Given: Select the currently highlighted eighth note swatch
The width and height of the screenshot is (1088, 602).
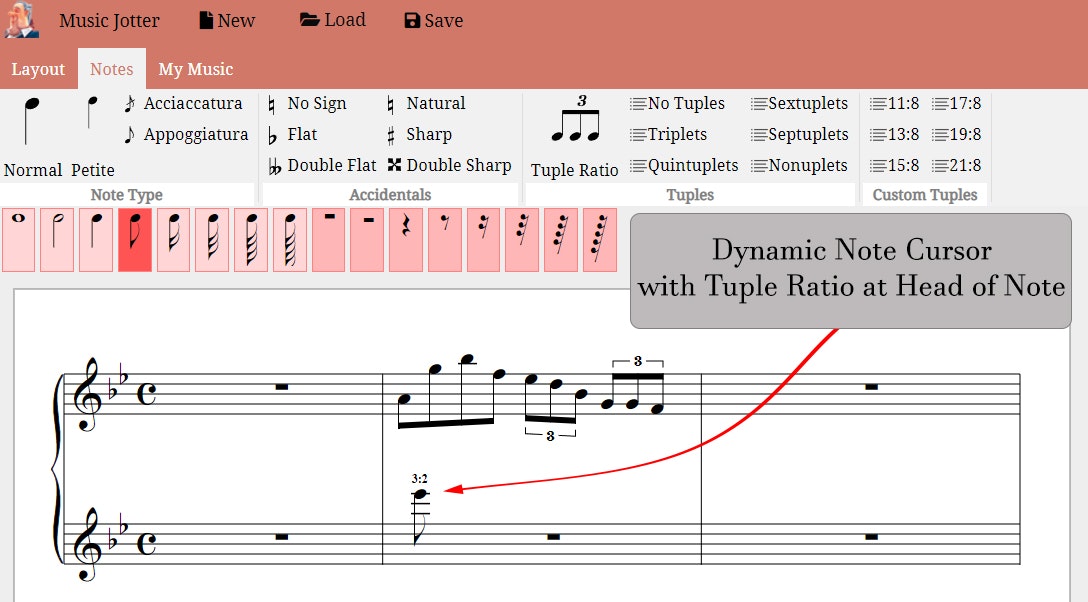Looking at the screenshot, I should [x=134, y=238].
